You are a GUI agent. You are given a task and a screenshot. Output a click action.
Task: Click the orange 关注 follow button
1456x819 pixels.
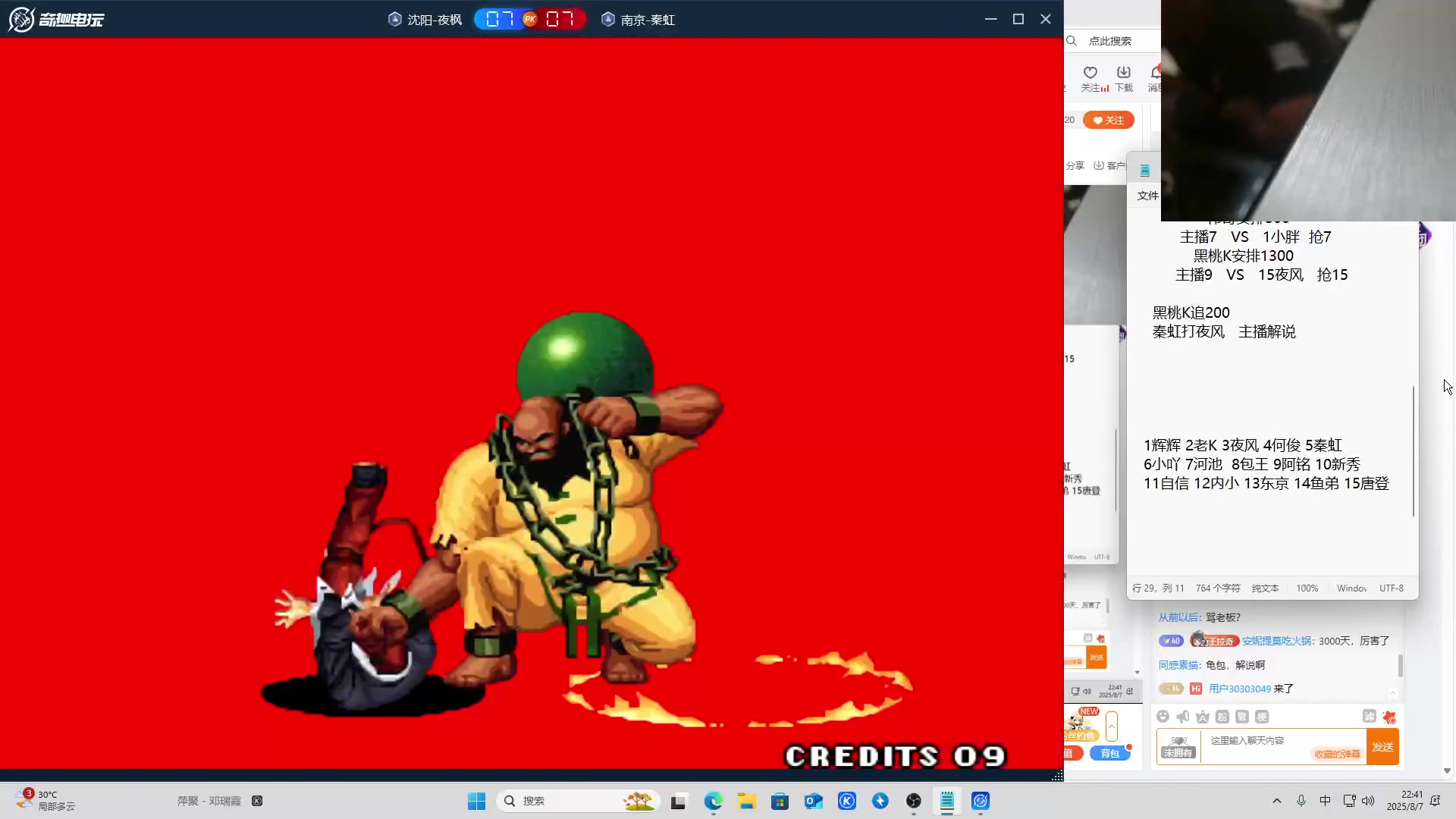(x=1109, y=120)
